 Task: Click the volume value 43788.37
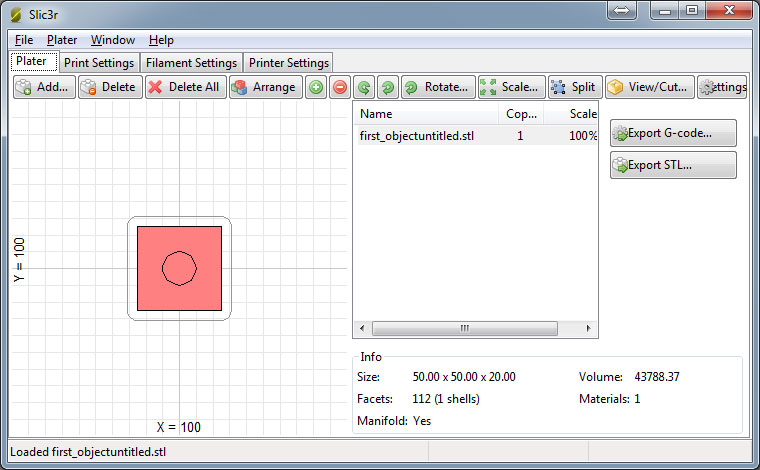657,377
